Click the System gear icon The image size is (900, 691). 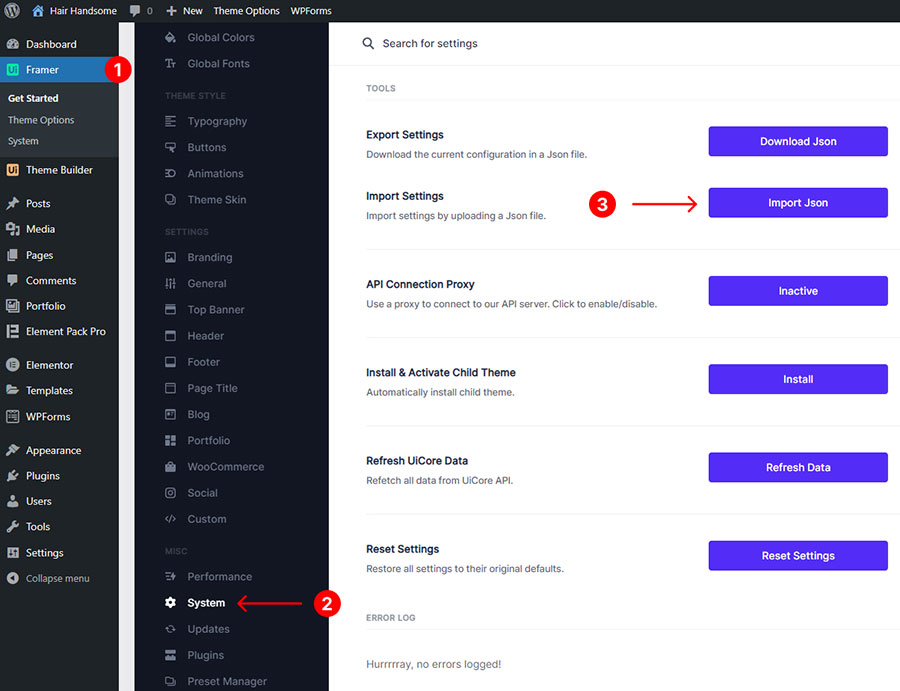(x=170, y=603)
